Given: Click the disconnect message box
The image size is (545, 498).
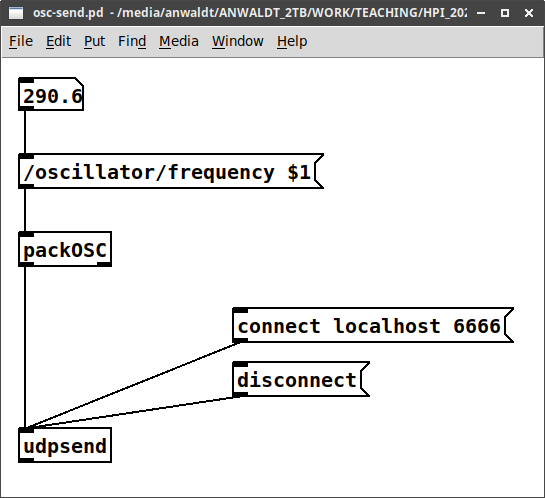Looking at the screenshot, I should point(301,379).
